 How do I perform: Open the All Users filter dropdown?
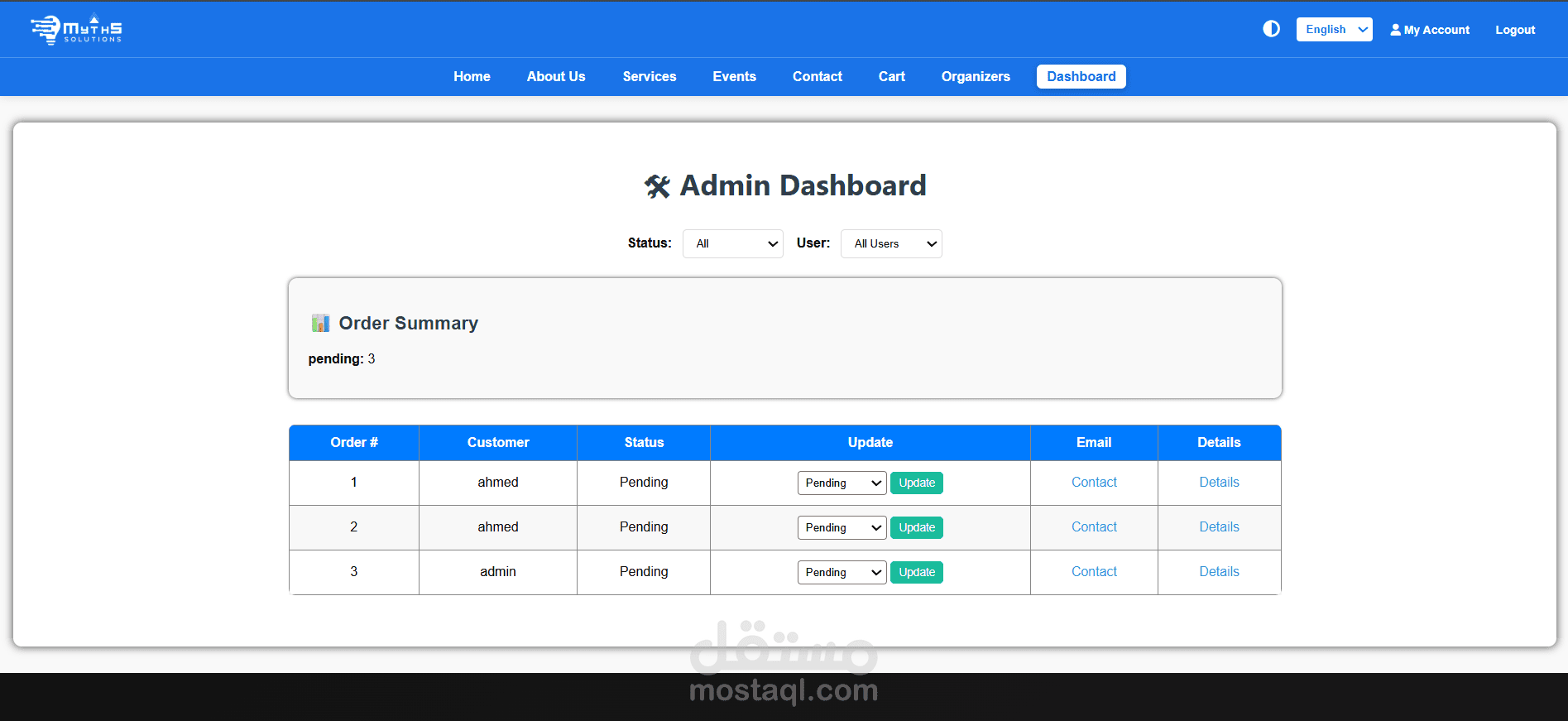(891, 243)
